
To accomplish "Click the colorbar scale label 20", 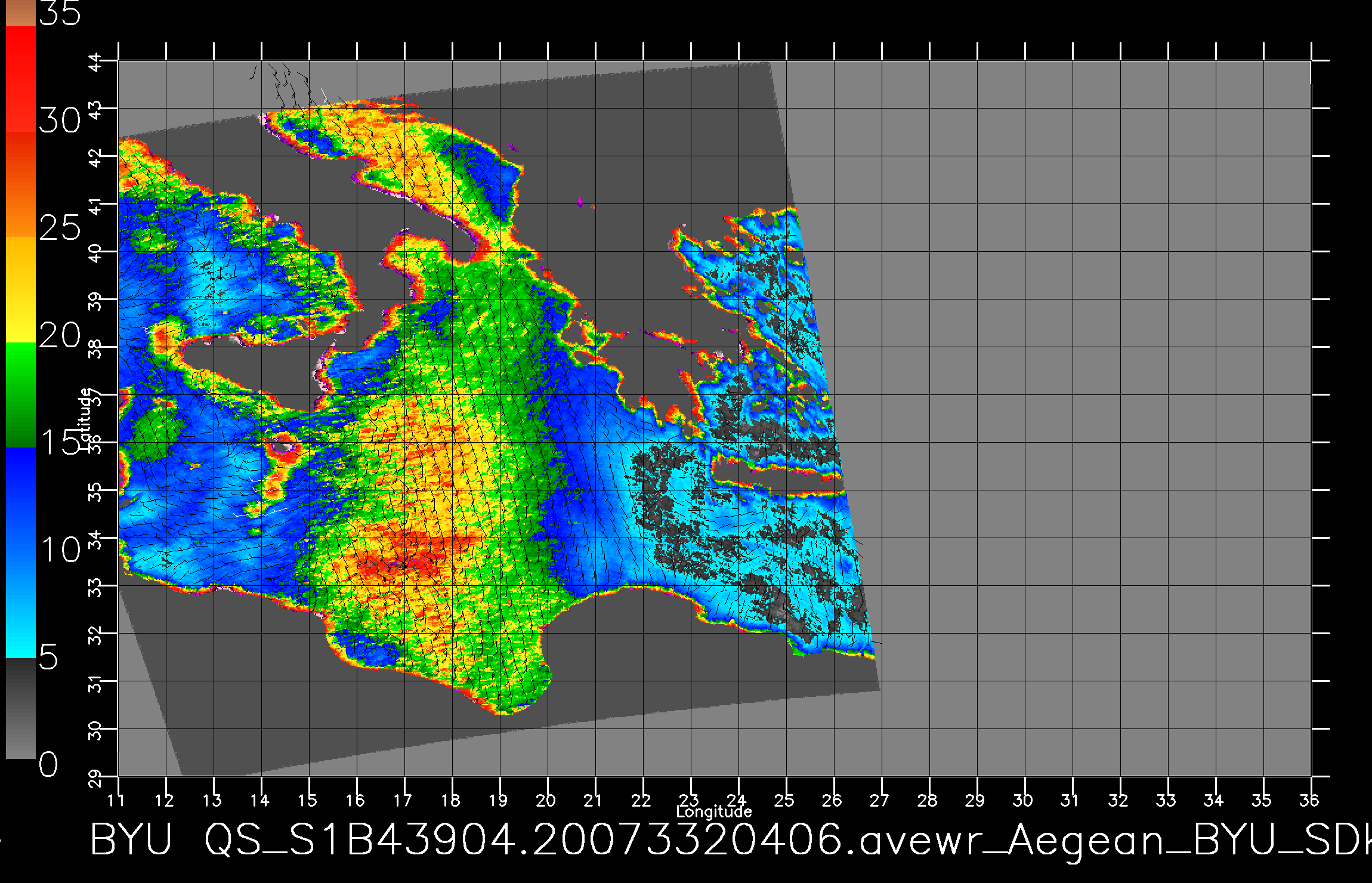I will 60,336.
